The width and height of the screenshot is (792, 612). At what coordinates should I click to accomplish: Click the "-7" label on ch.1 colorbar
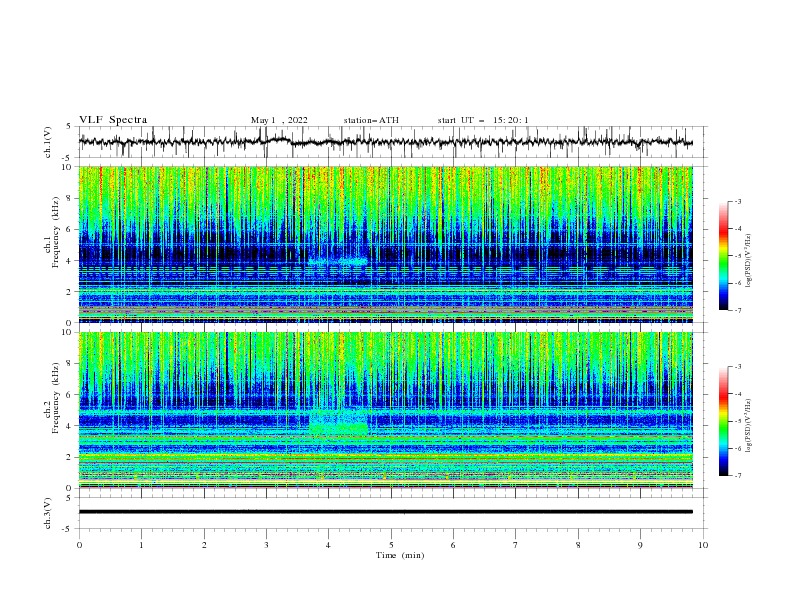click(x=738, y=310)
